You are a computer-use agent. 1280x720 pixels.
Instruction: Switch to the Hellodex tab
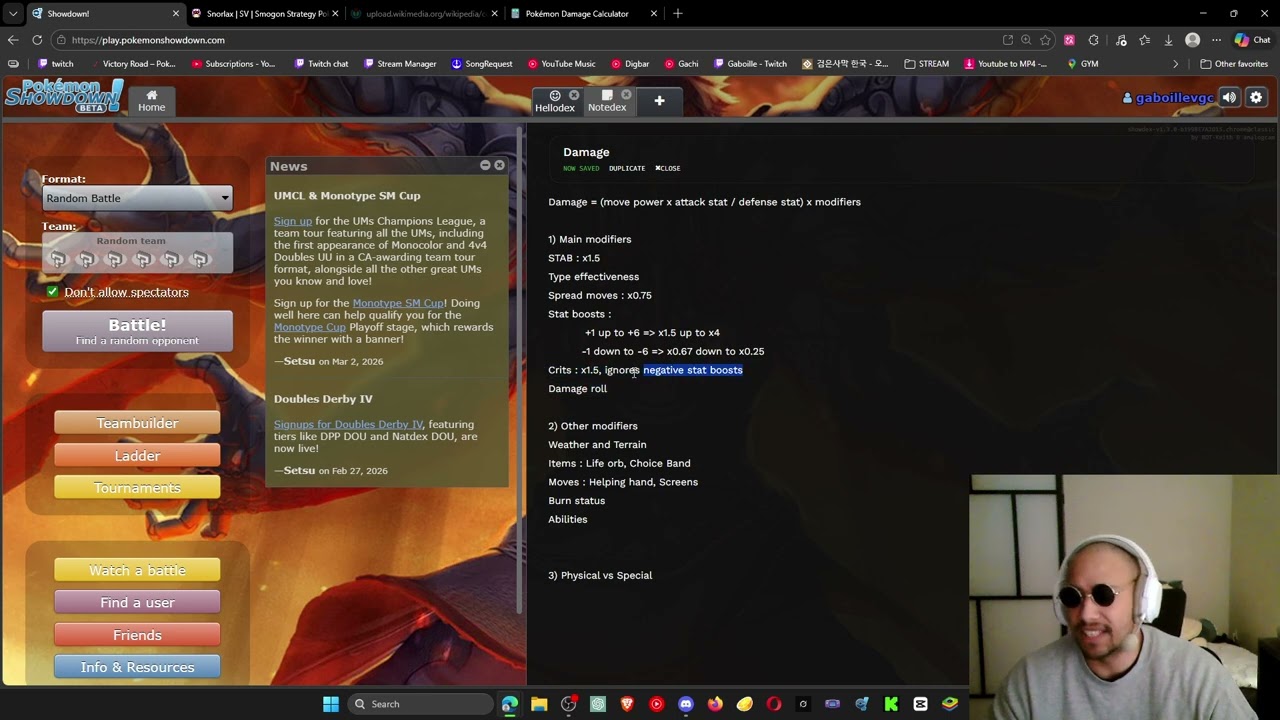click(555, 101)
